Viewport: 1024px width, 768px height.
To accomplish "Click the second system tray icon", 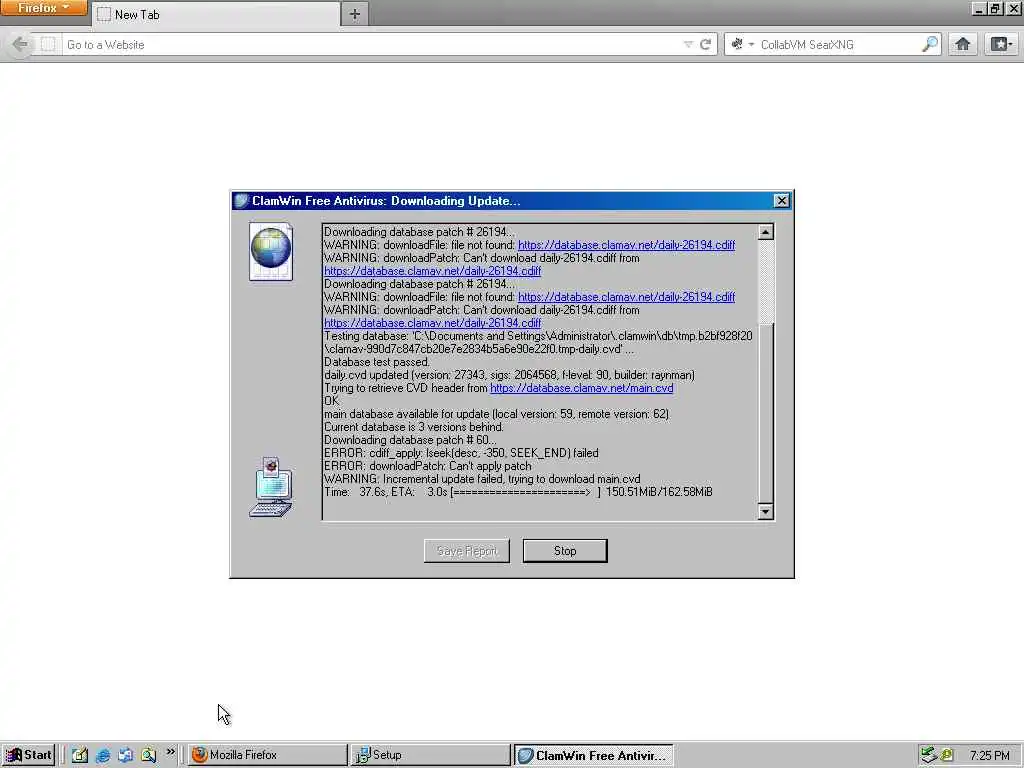I will 947,755.
